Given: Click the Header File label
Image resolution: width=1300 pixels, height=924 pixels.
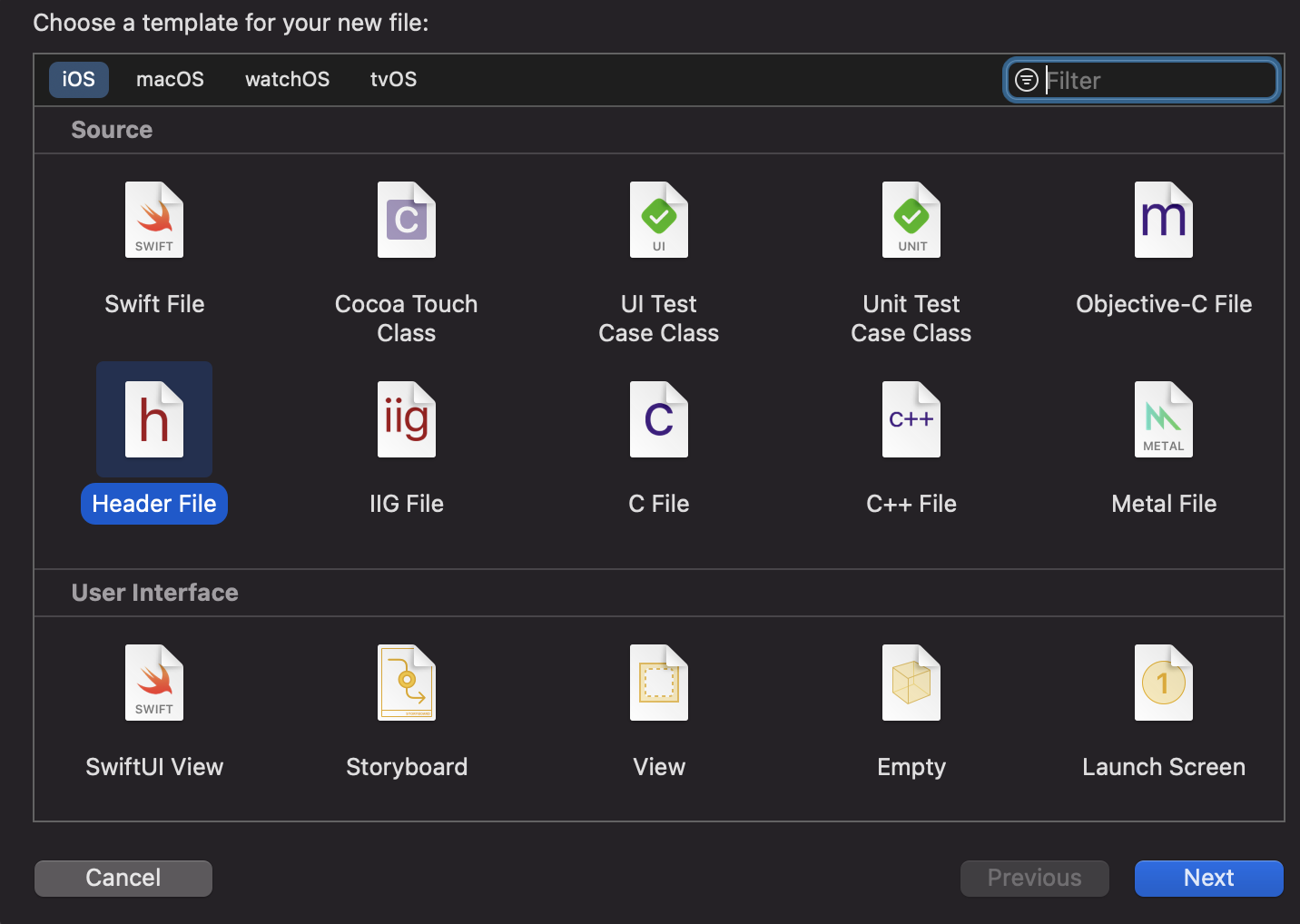Looking at the screenshot, I should pos(154,504).
